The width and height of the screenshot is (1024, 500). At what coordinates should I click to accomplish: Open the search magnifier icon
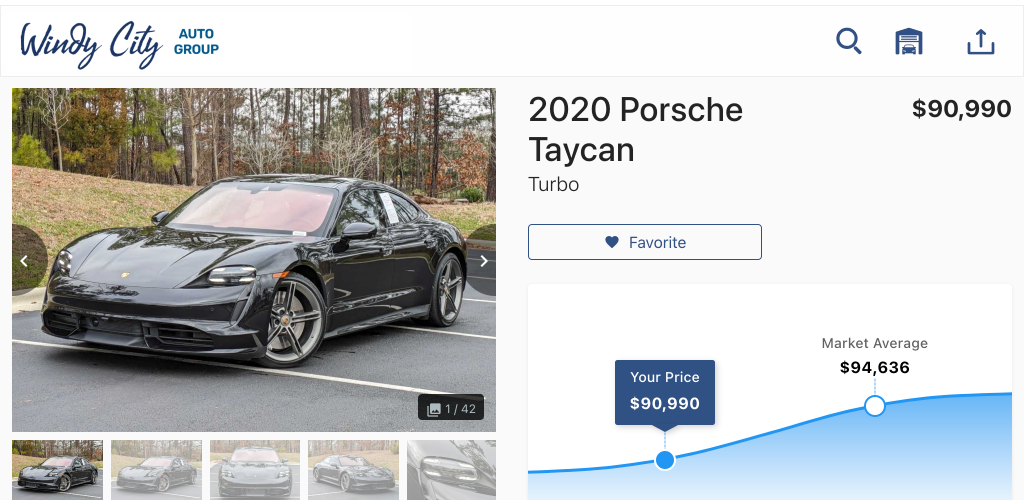coord(848,42)
